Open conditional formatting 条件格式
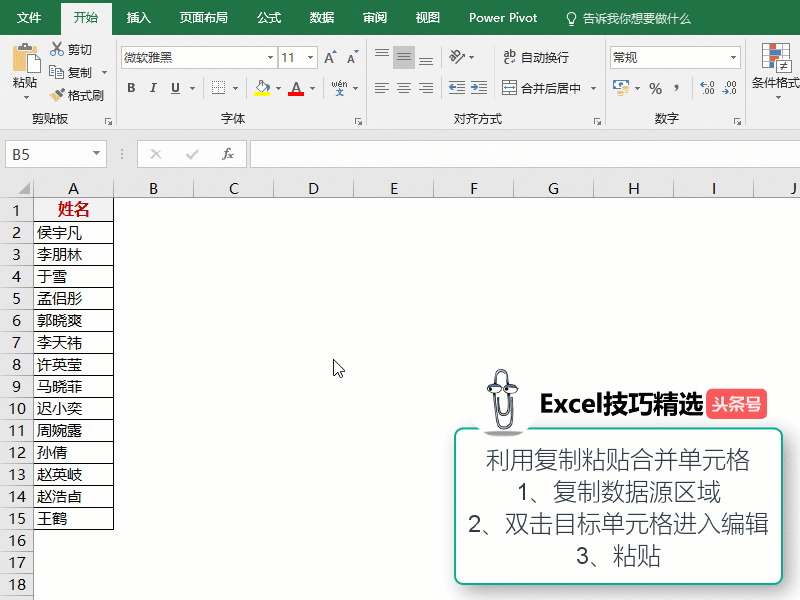Screen dimensions: 800x600 click(776, 71)
